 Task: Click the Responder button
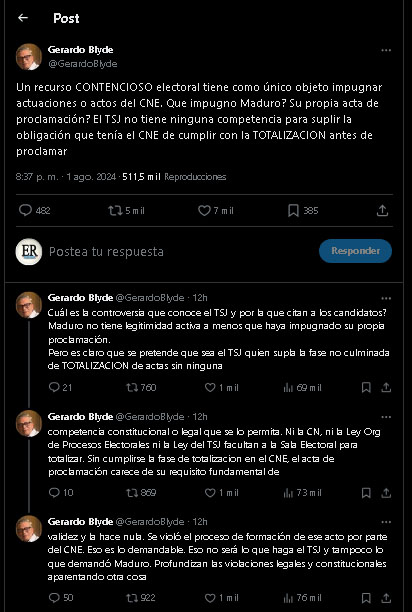point(355,251)
